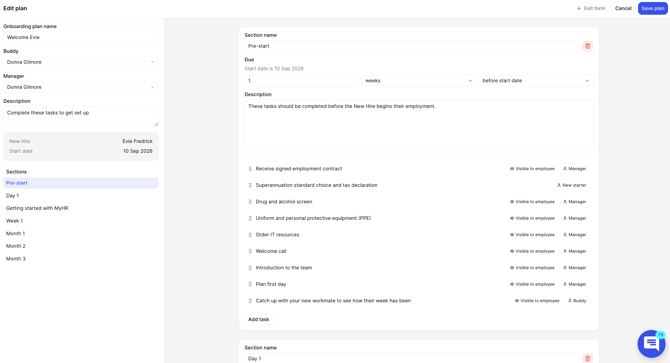The height and width of the screenshot is (363, 670).
Task: Toggle Visible to employee on Order IT resources
Action: pos(532,235)
